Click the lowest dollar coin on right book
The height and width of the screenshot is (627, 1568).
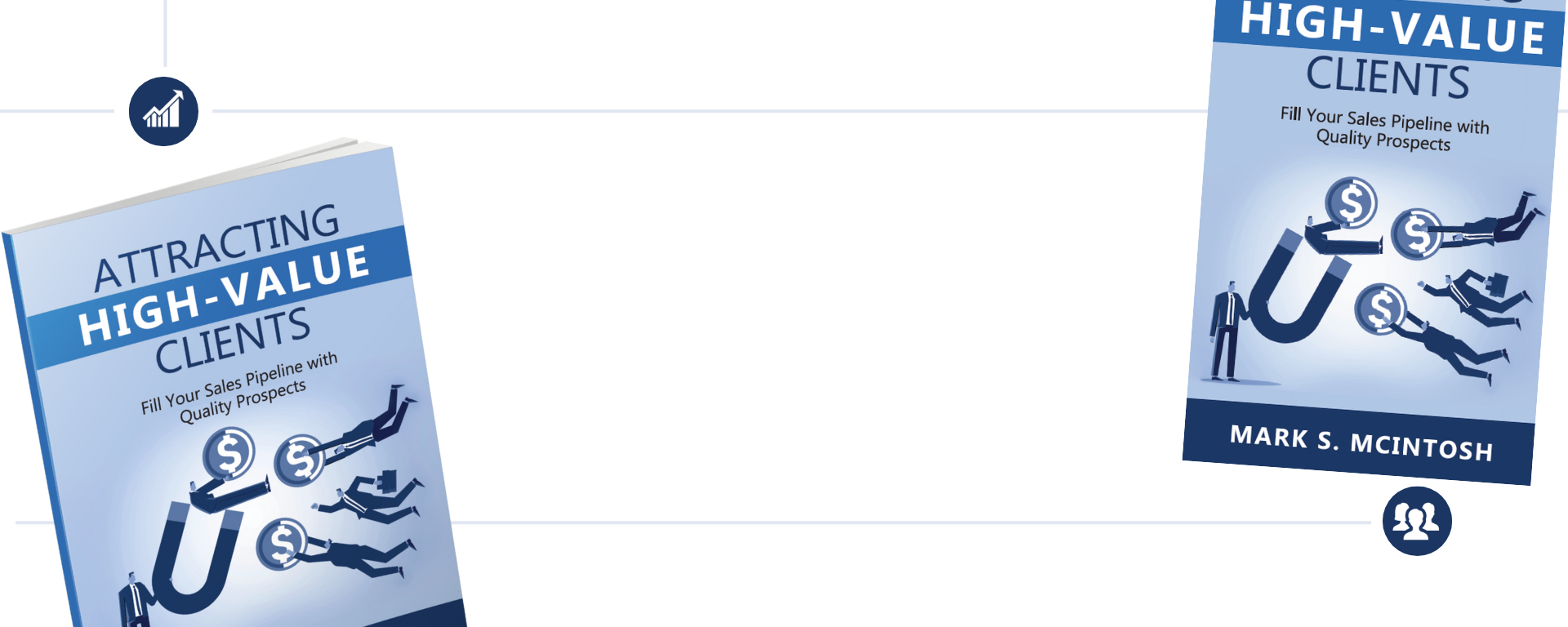click(1380, 309)
